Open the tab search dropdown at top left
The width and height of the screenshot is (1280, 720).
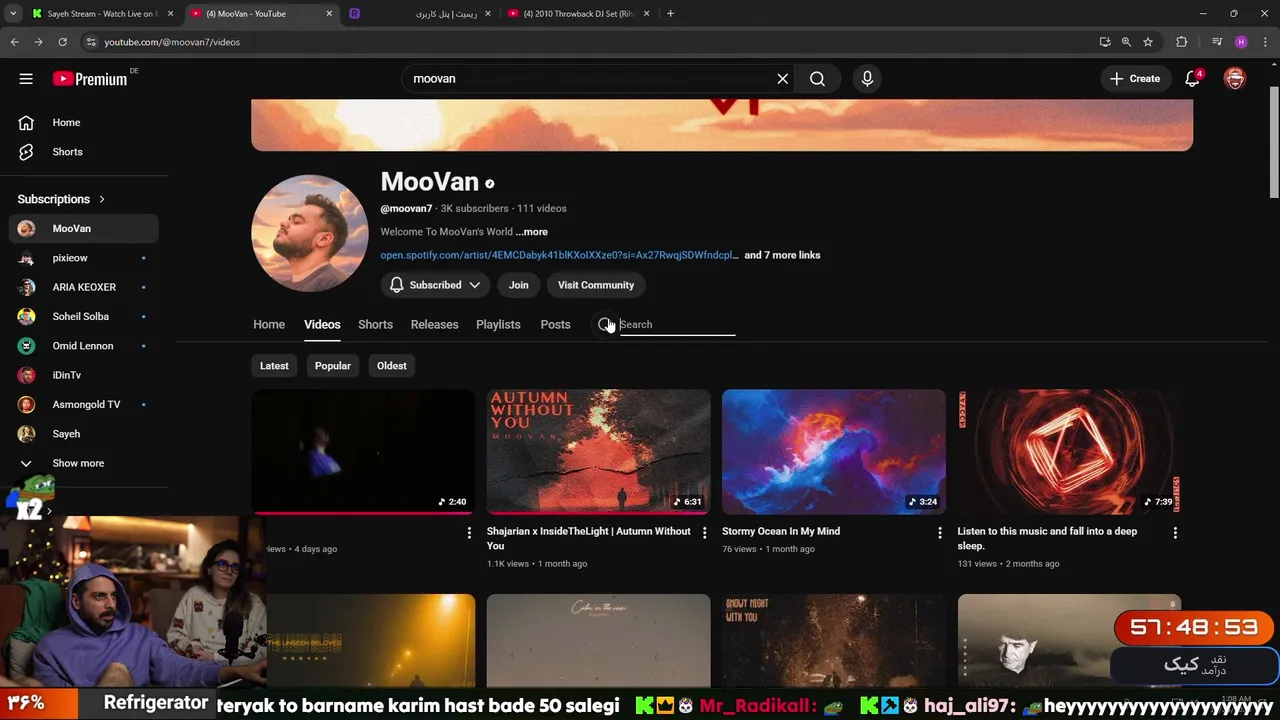(13, 14)
